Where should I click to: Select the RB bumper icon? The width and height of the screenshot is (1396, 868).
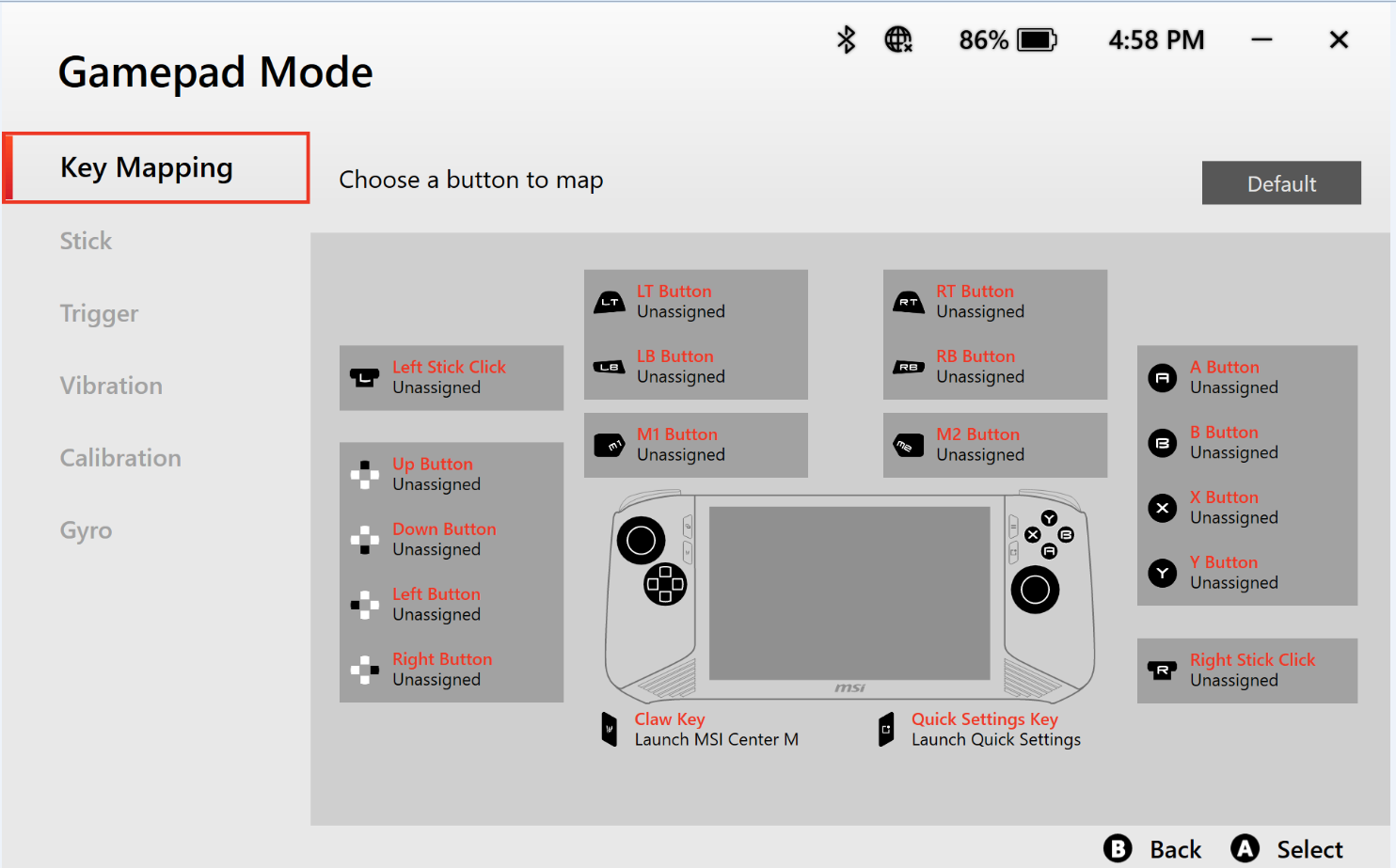909,367
